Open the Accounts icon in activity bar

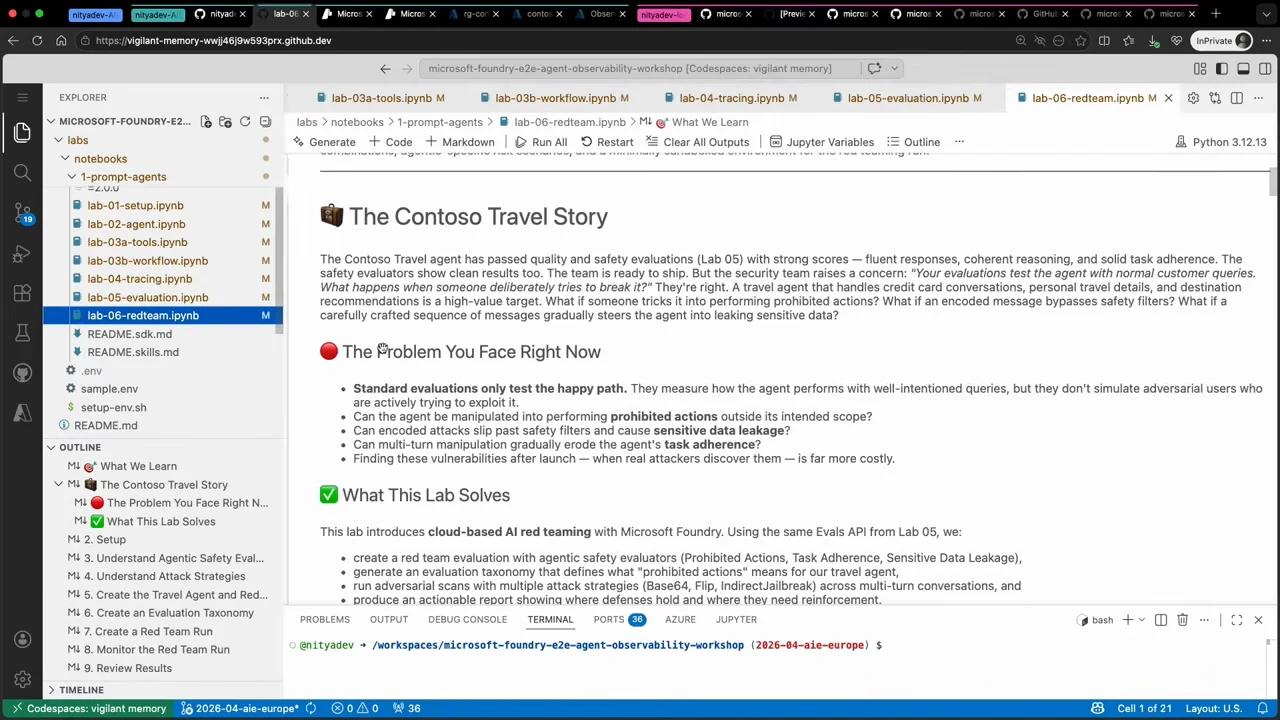click(x=22, y=640)
